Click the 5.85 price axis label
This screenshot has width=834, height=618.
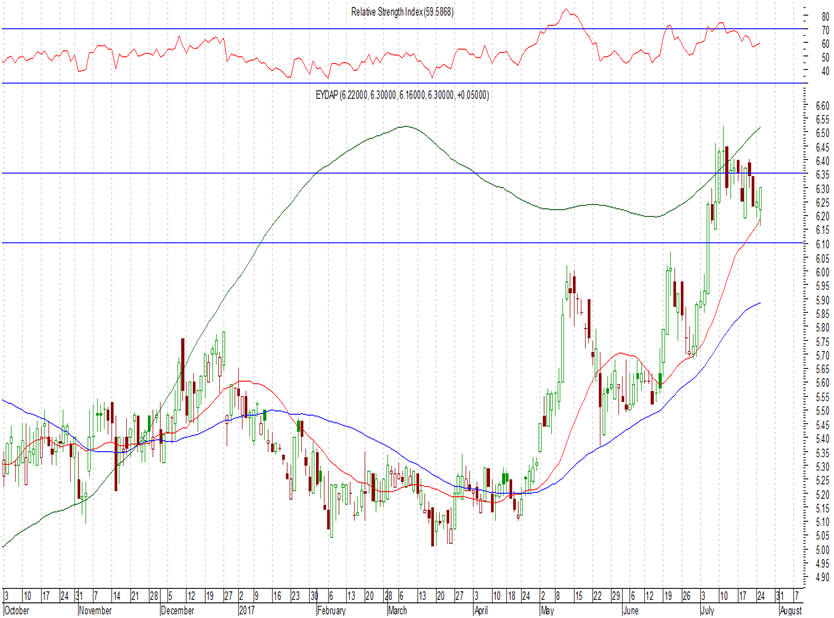[822, 314]
